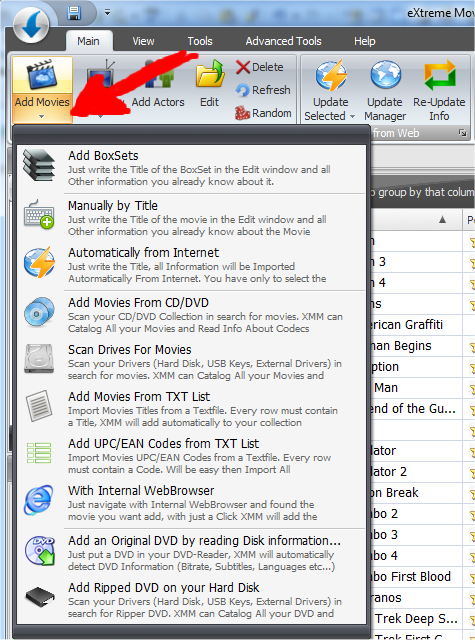475x640 pixels.
Task: Delete the selected movie
Action: click(x=259, y=67)
